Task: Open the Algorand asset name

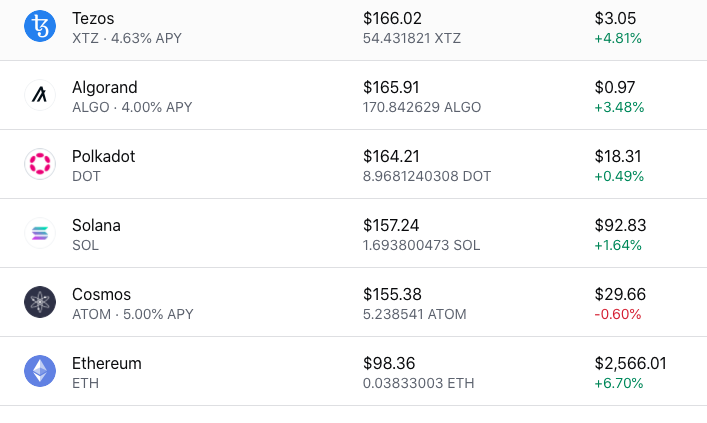Action: click(105, 87)
